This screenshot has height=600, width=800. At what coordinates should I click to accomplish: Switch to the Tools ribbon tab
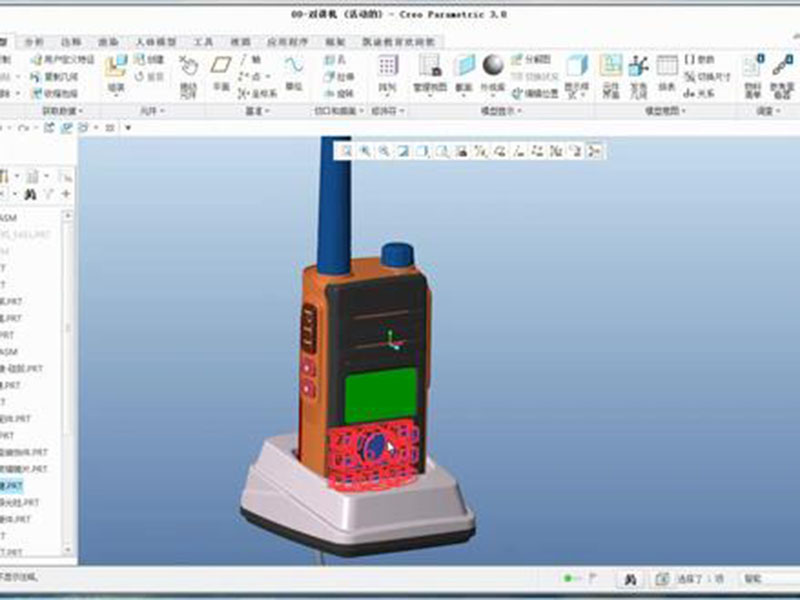tap(203, 42)
